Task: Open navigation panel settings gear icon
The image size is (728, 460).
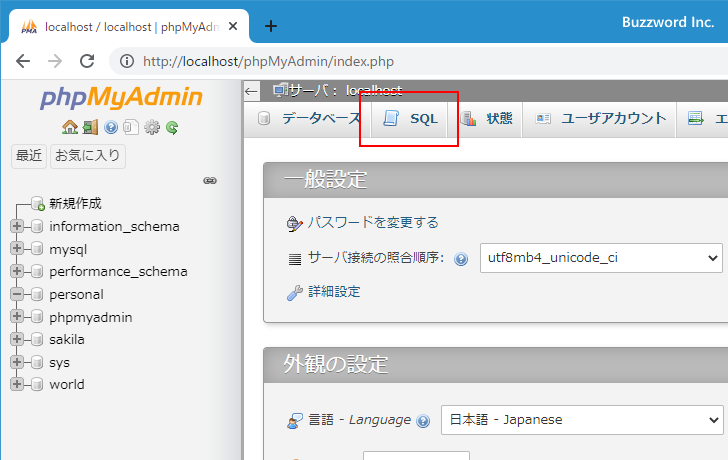Action: [152, 127]
